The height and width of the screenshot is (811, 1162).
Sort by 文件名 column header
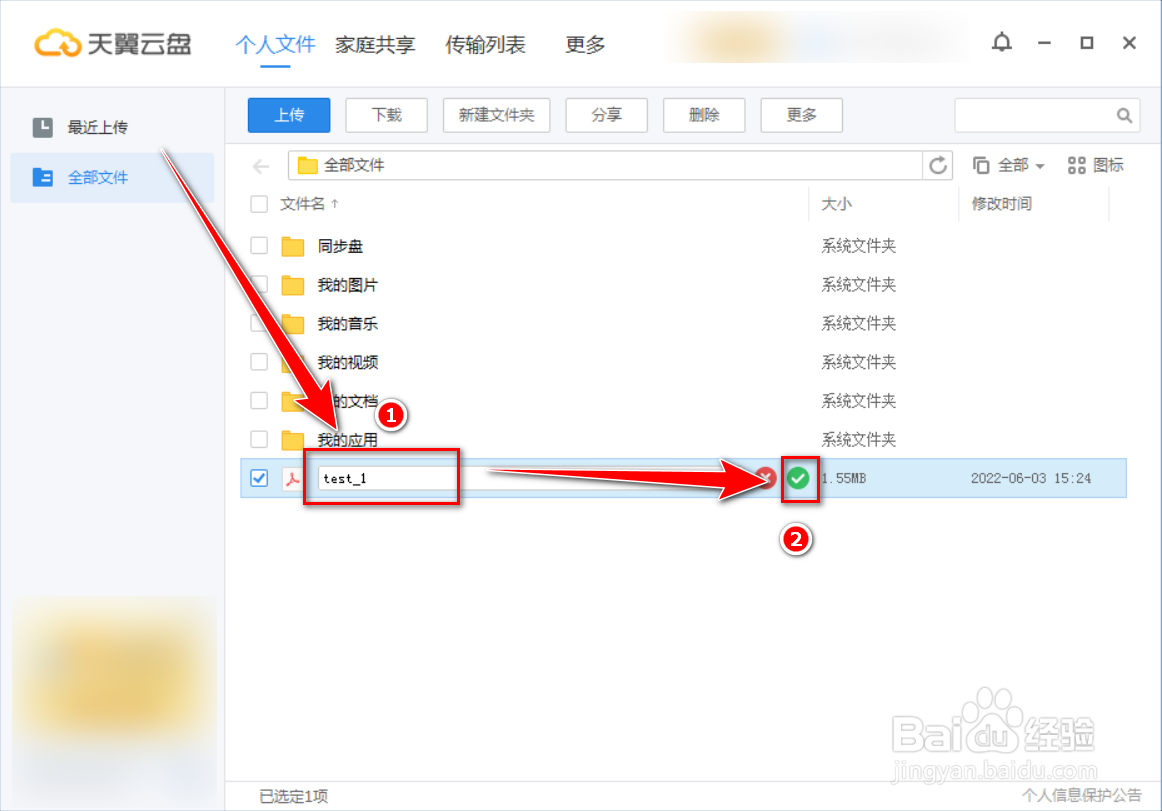point(309,204)
